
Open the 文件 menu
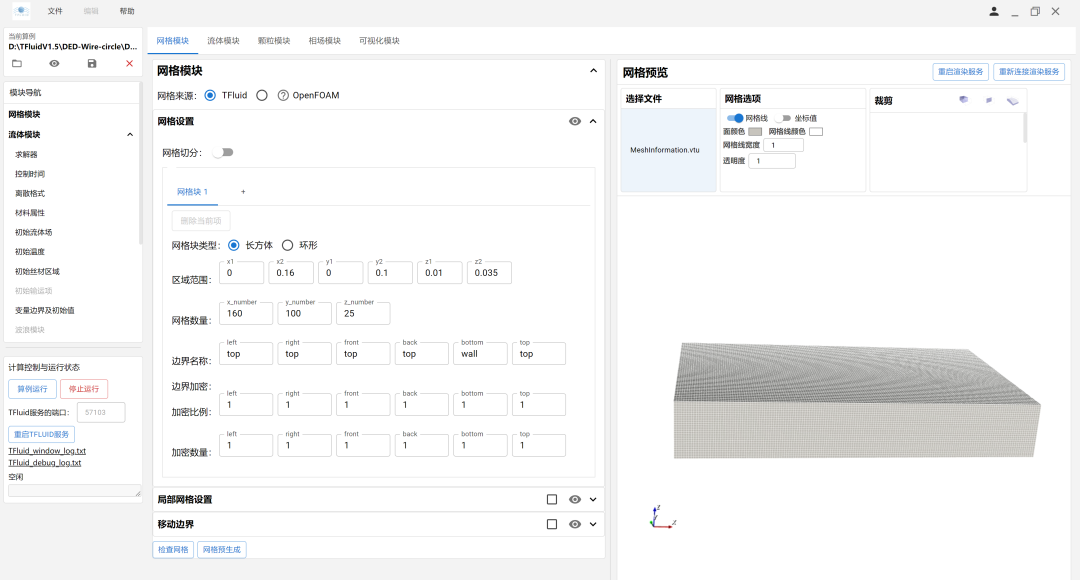tap(55, 11)
